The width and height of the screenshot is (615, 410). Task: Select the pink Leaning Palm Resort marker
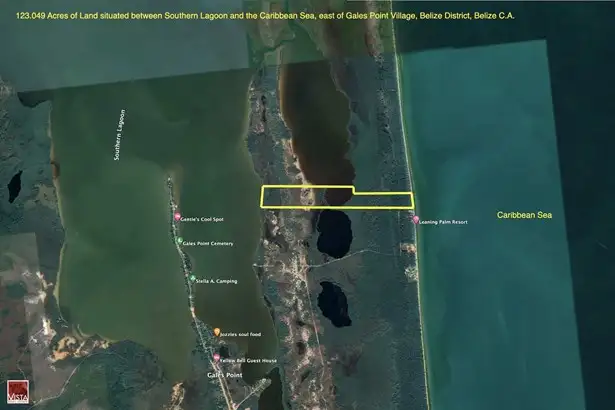[x=416, y=220]
